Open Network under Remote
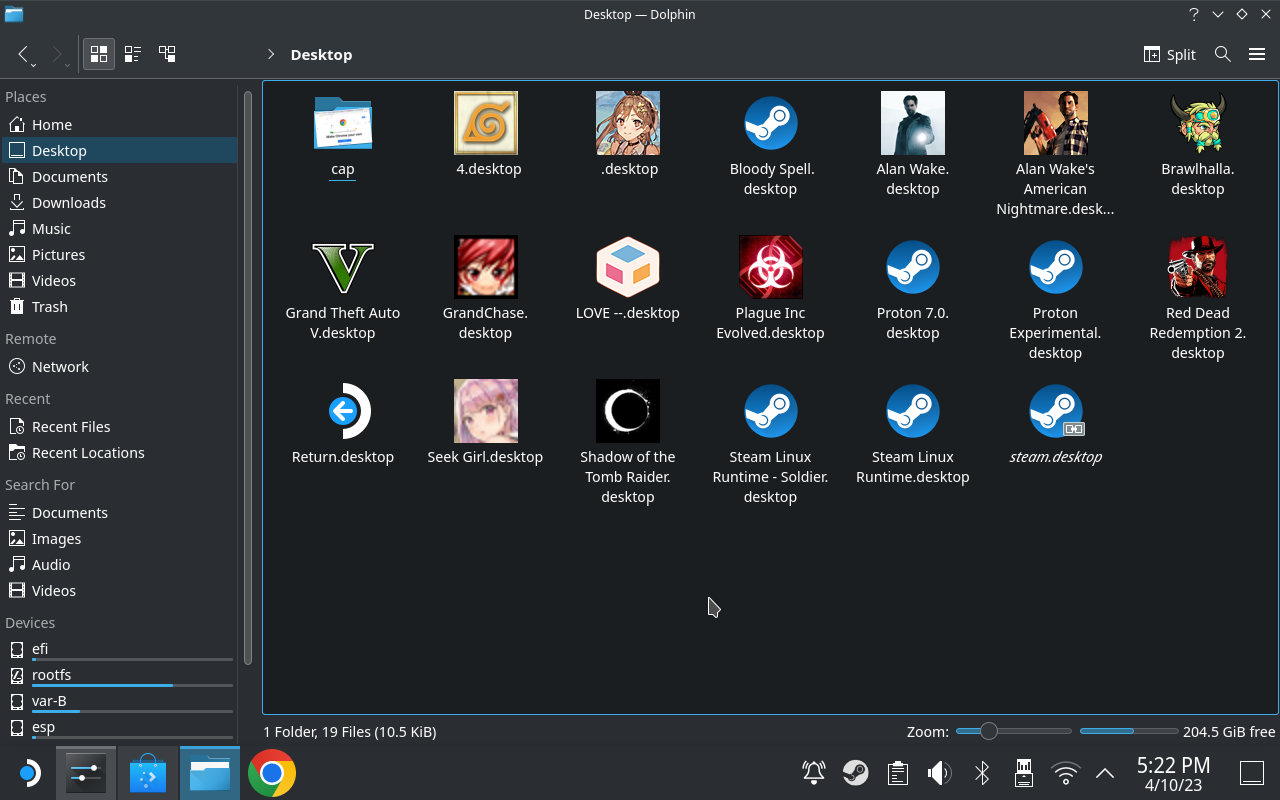 coord(119,367)
